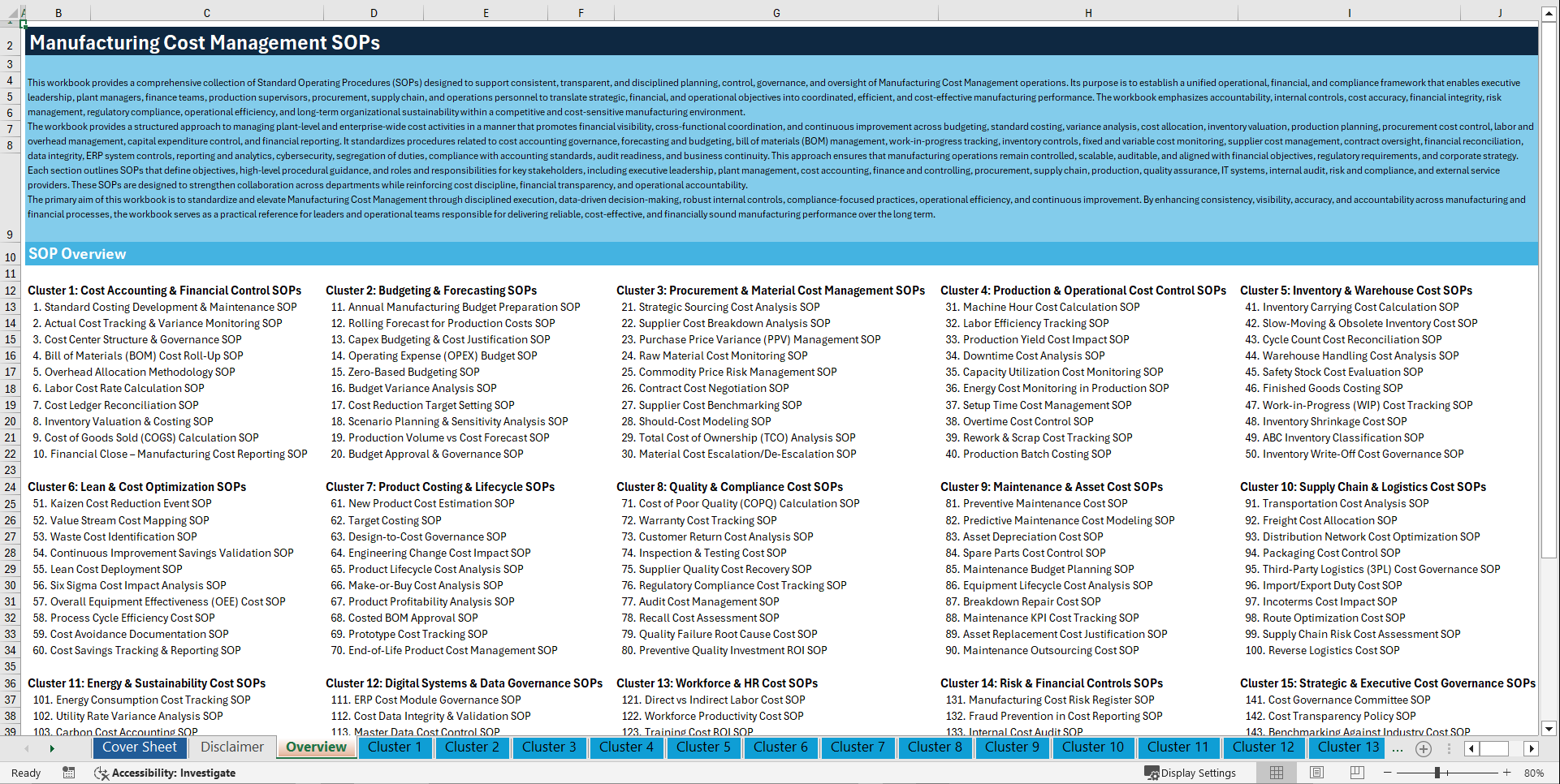Select the Cover Sheet tab
The width and height of the screenshot is (1560, 784).
click(140, 747)
